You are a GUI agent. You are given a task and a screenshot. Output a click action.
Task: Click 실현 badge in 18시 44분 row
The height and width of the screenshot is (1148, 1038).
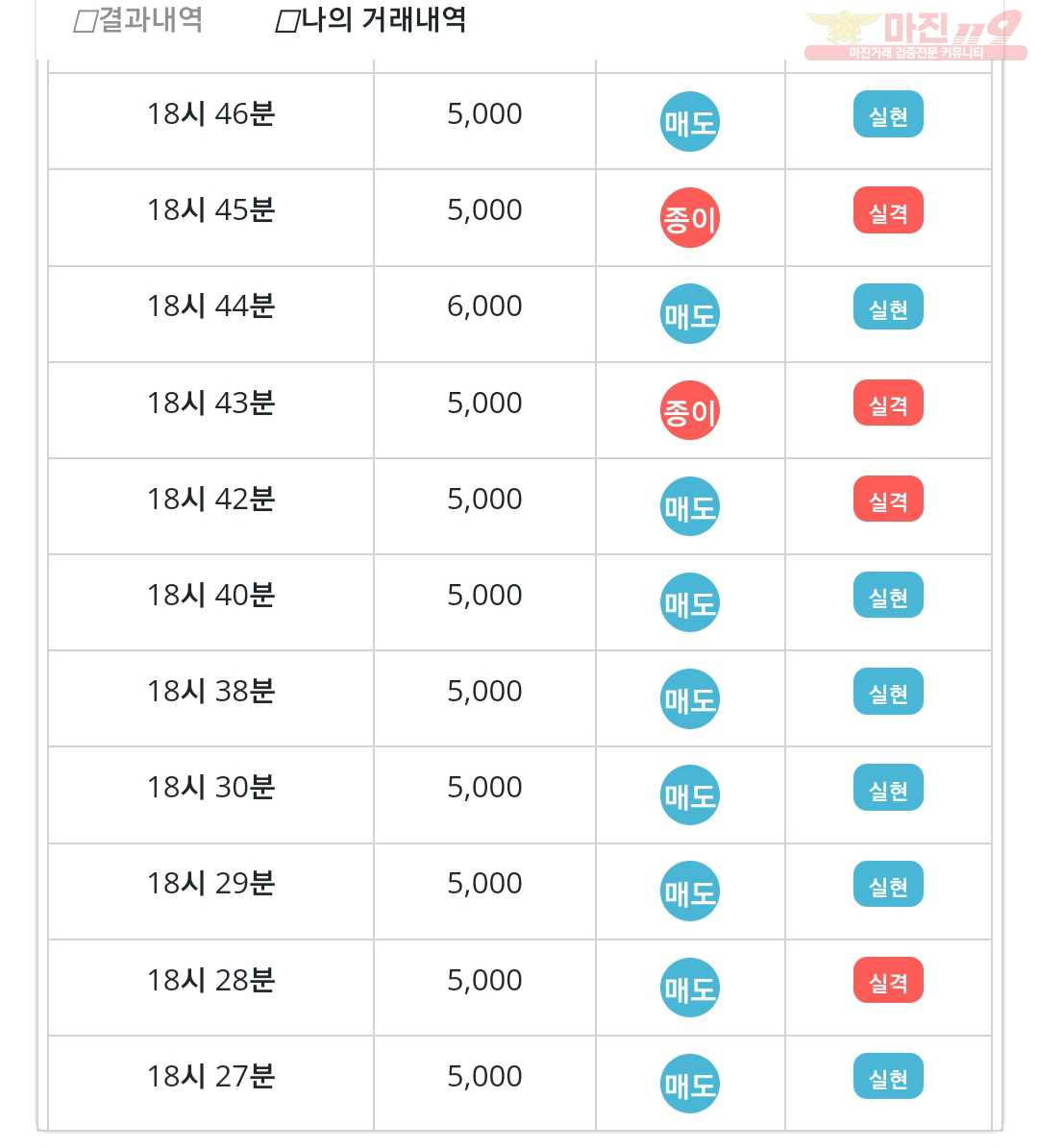(x=889, y=306)
